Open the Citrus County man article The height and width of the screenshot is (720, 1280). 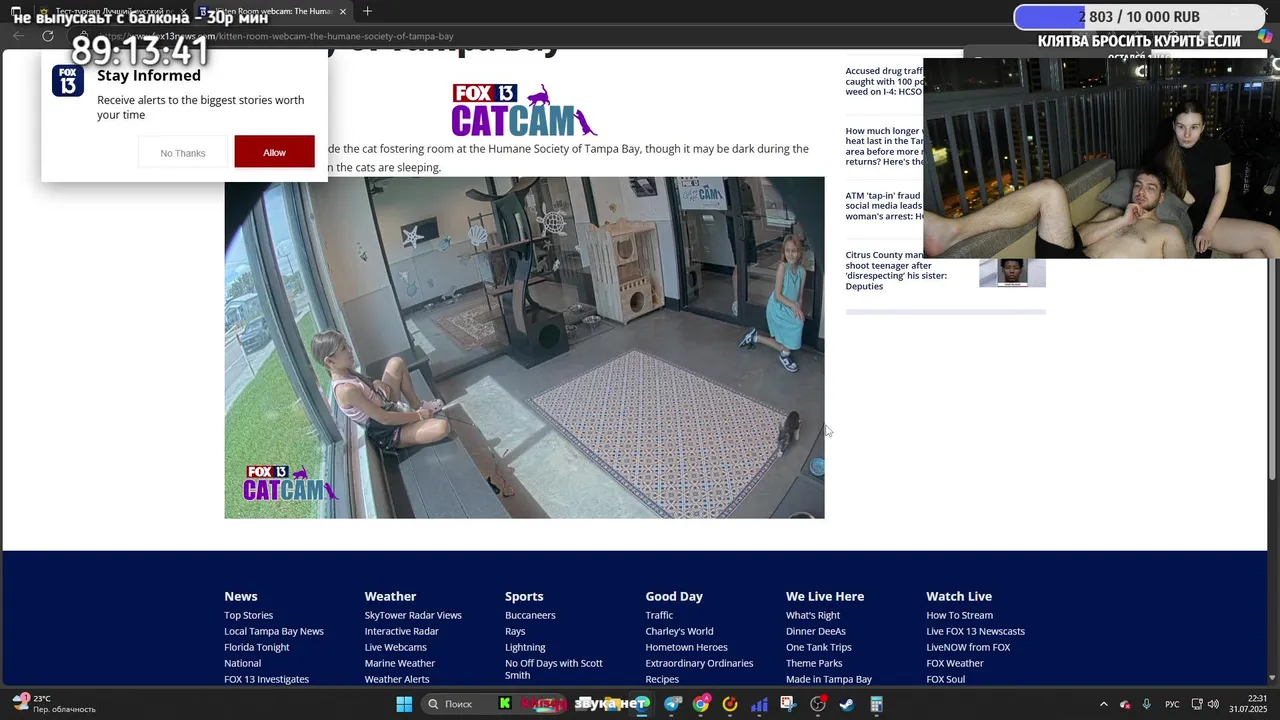896,270
